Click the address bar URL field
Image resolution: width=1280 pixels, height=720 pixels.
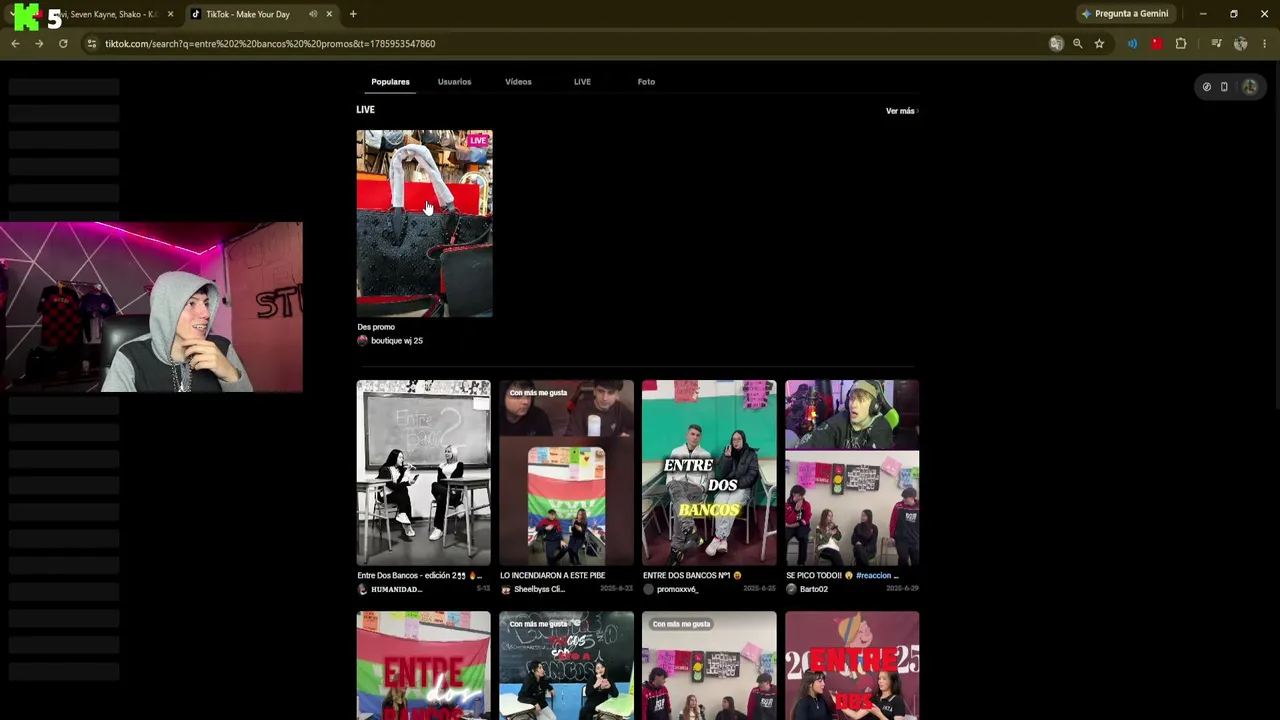570,44
